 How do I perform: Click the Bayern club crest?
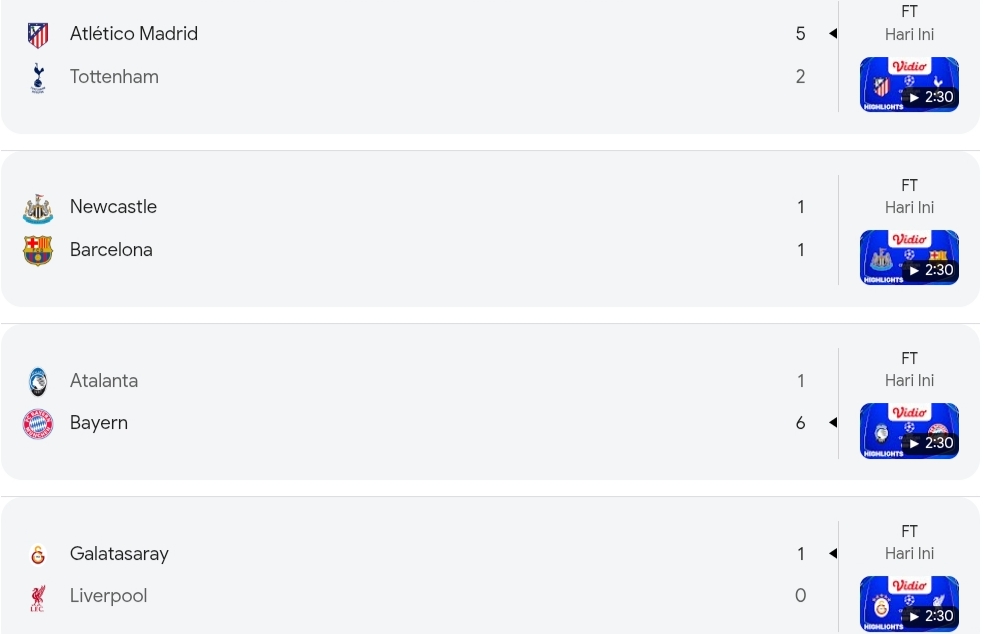point(38,424)
